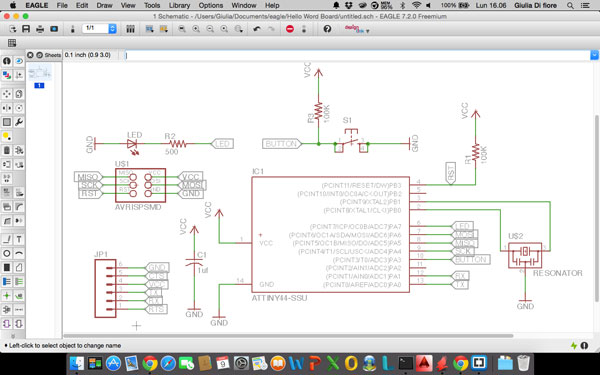The image size is (600, 375).
Task: Click the CAM processor icon
Action: pyautogui.click(x=54, y=29)
